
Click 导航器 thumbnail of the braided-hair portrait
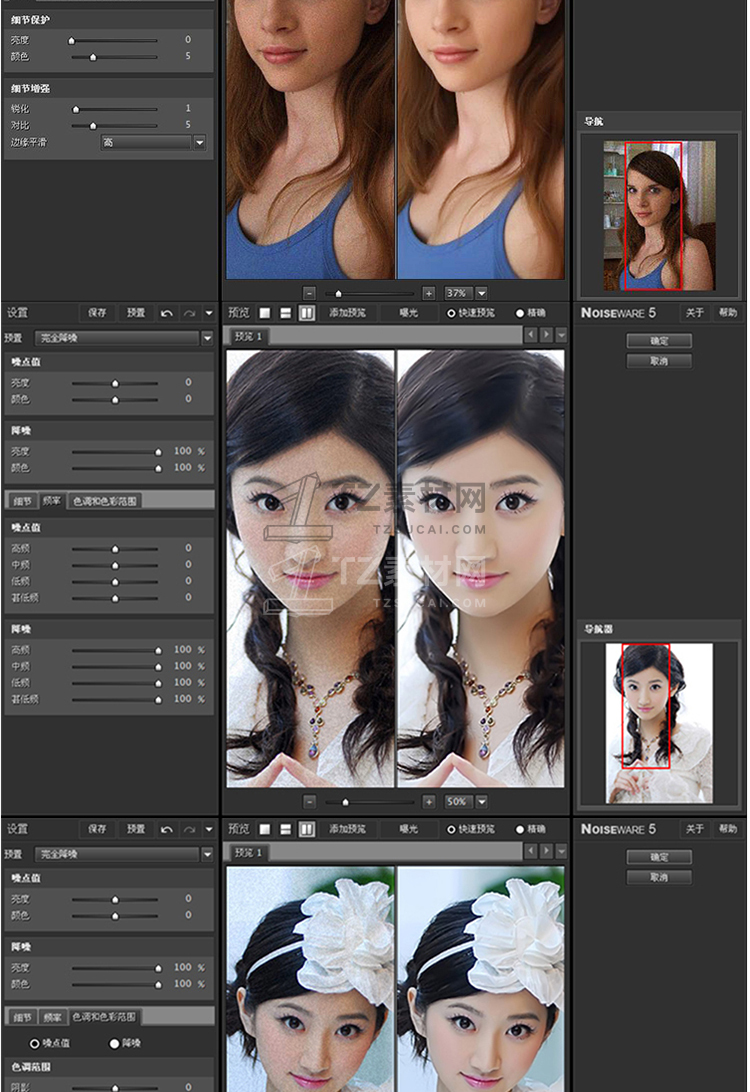coord(659,724)
